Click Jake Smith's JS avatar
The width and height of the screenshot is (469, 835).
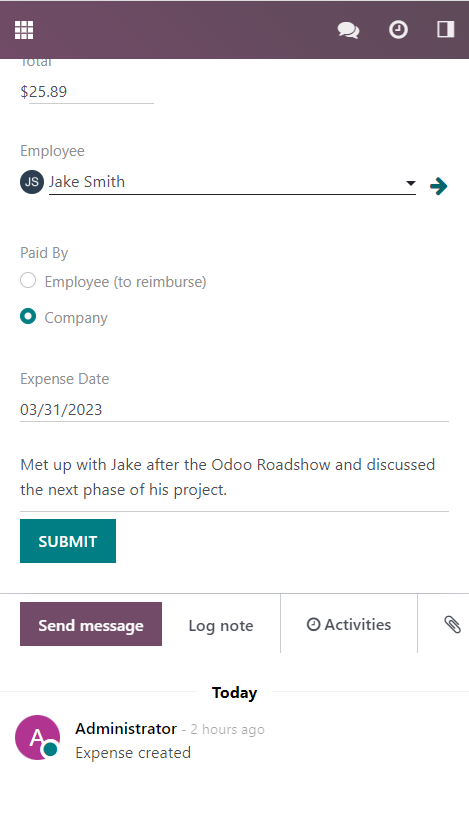tap(32, 182)
